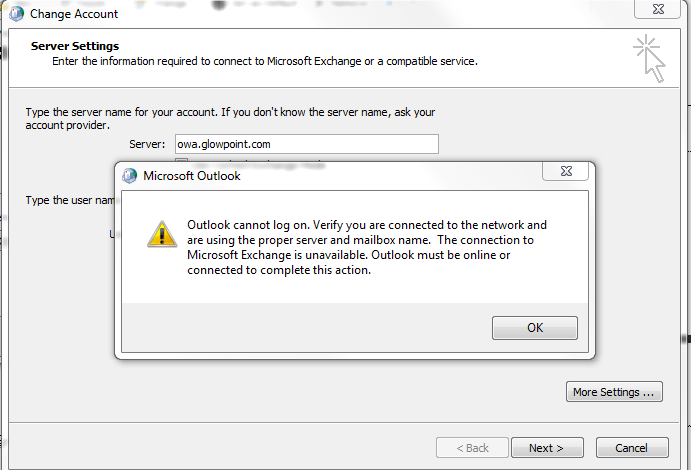Click the disabled Back button

(x=472, y=448)
